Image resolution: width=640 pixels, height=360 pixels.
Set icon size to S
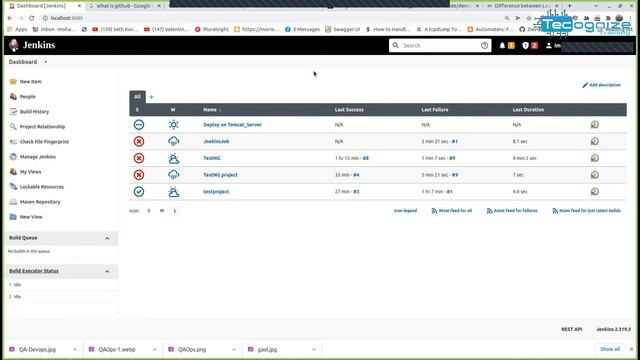[x=149, y=211]
